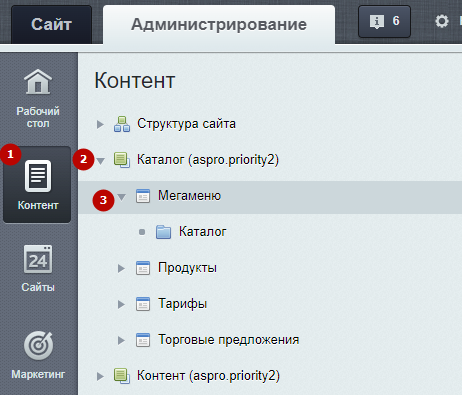Viewport: 462px width, 395px height.
Task: Collapse the Мегаменю tree node
Action: click(122, 197)
